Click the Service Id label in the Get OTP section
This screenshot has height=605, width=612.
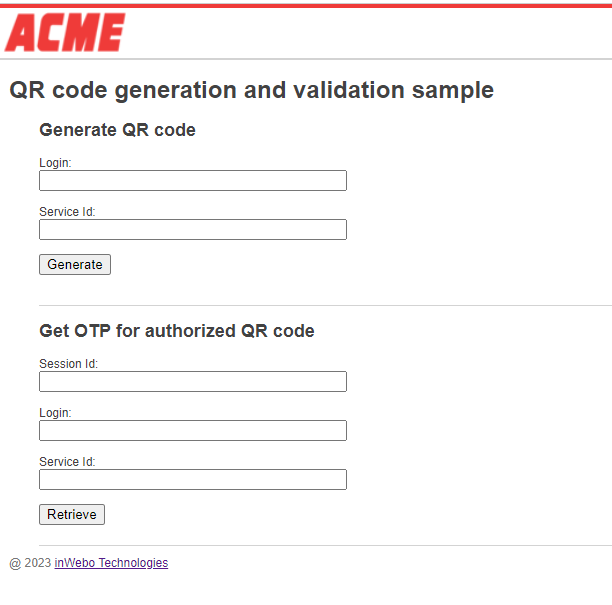[x=67, y=462]
